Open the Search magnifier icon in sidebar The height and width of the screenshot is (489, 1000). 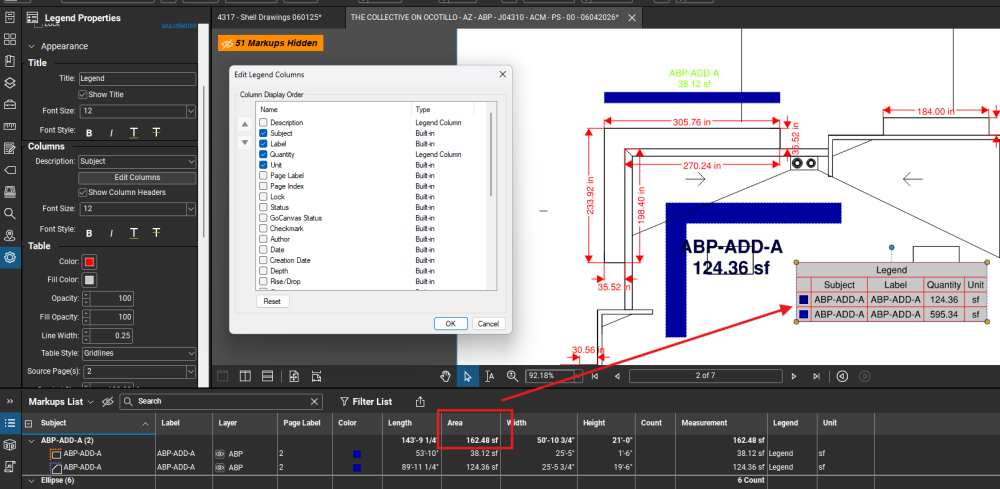click(x=10, y=214)
